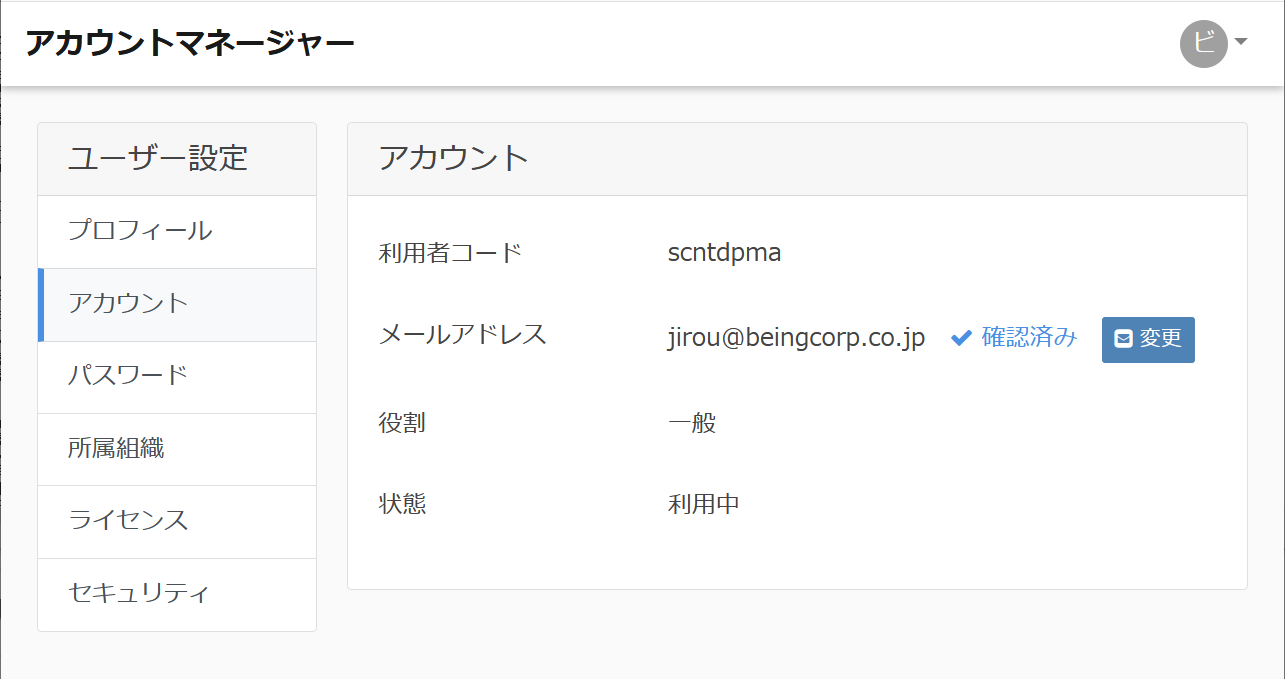
Task: Click the アカウントマネージャー app title
Action: click(x=190, y=44)
